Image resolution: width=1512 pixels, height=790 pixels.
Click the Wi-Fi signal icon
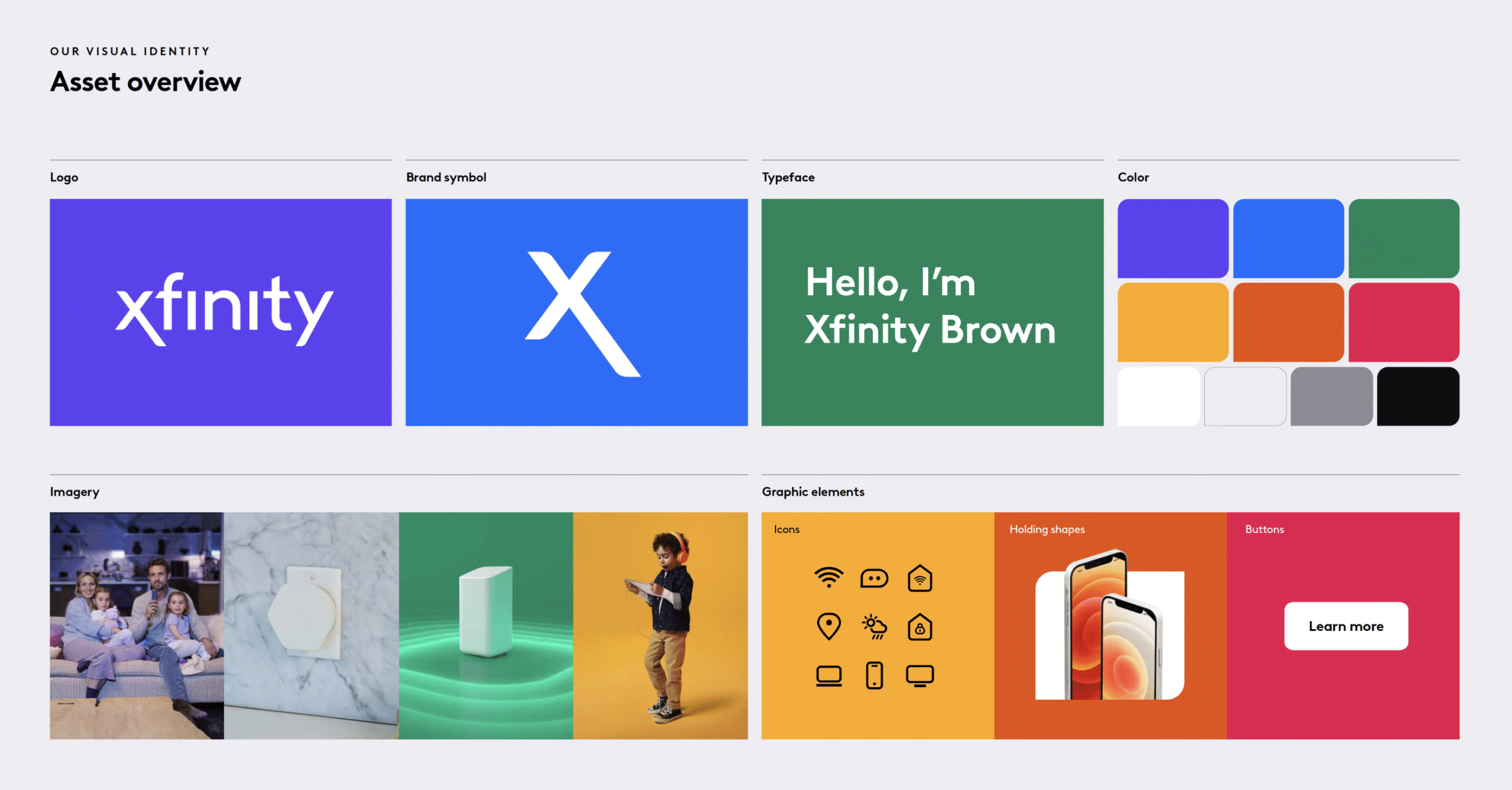(x=829, y=577)
